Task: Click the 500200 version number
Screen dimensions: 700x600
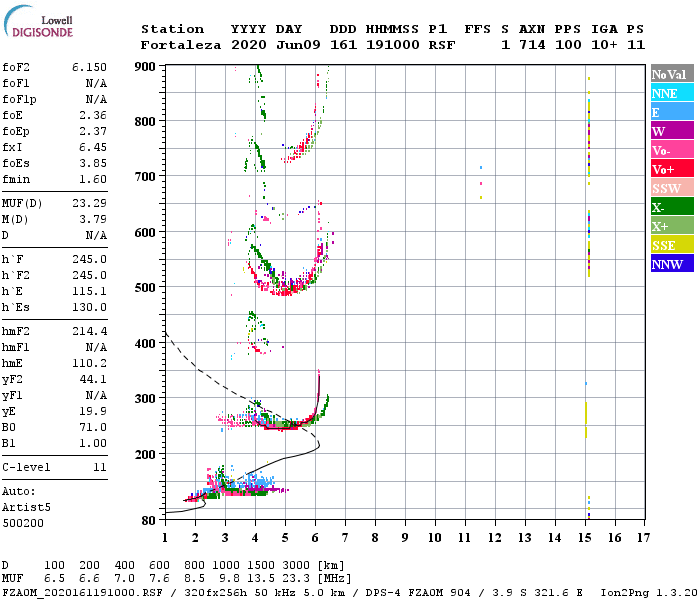Action: (23, 523)
